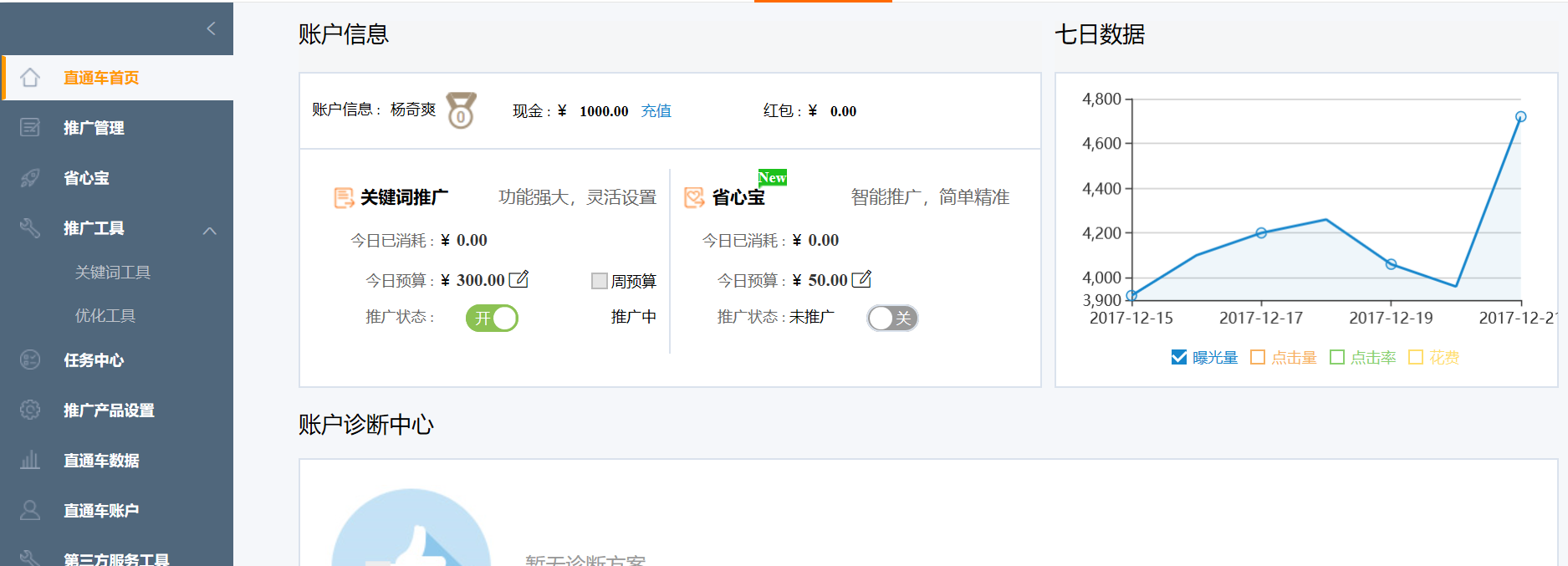The height and width of the screenshot is (566, 1568).
Task: Collapse the 推广工具 submenu arrow
Action: [210, 230]
